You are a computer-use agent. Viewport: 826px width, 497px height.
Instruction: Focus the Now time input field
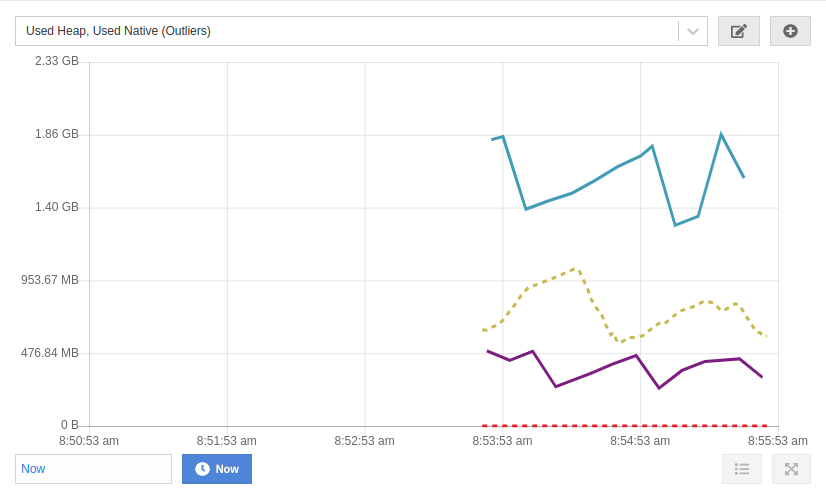tap(94, 469)
